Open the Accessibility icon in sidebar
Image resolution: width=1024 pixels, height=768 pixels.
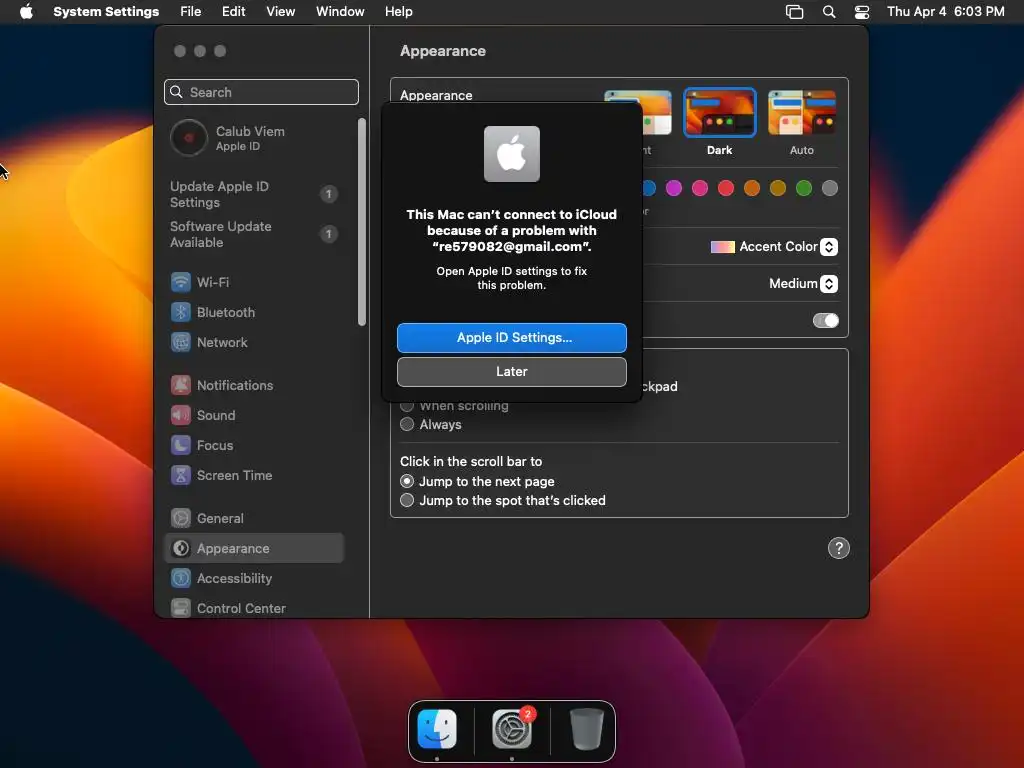[x=181, y=579]
